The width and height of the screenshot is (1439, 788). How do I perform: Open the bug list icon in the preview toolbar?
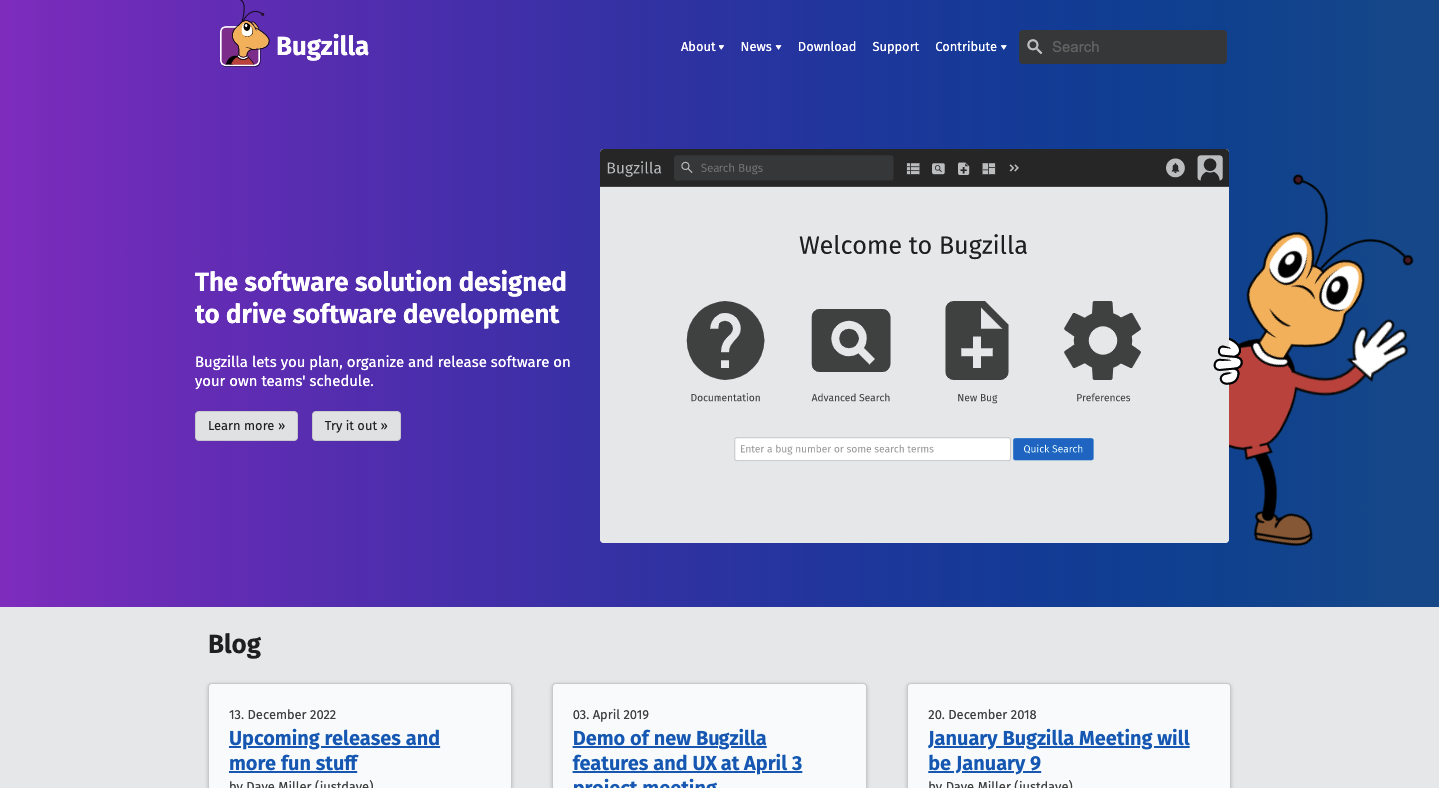pyautogui.click(x=913, y=169)
